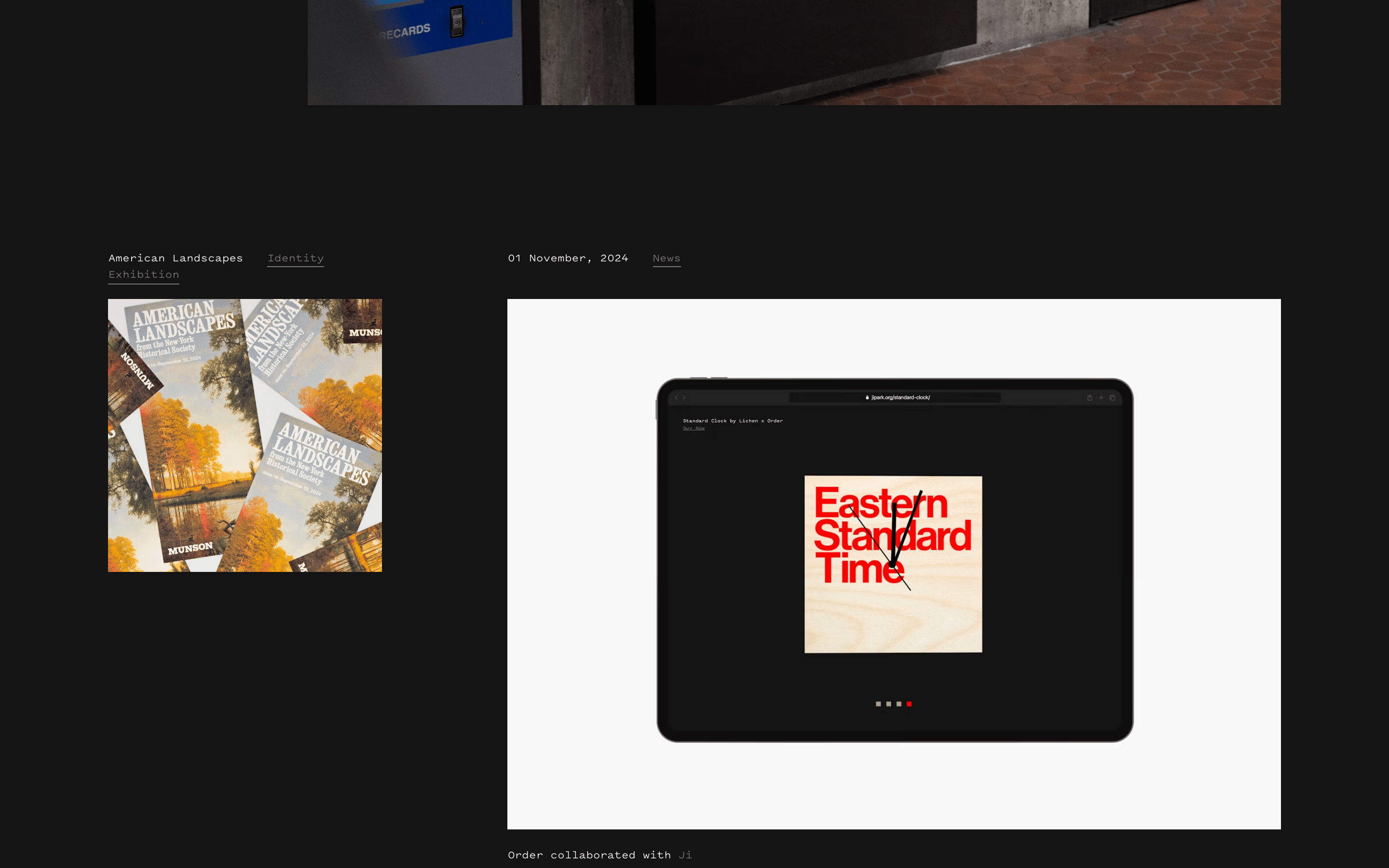
Task: Open the News category link
Action: tap(667, 258)
